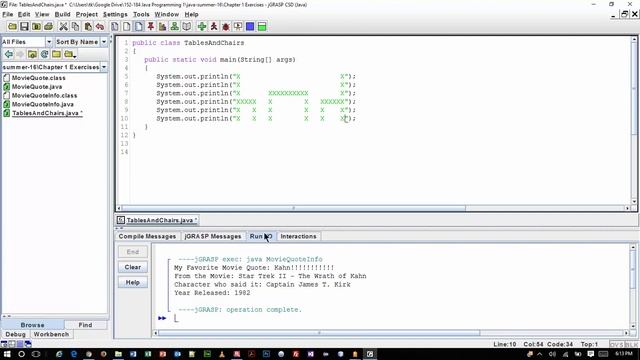Open the folder icon with dropdown arrow
This screenshot has height=360, width=640.
click(x=70, y=54)
